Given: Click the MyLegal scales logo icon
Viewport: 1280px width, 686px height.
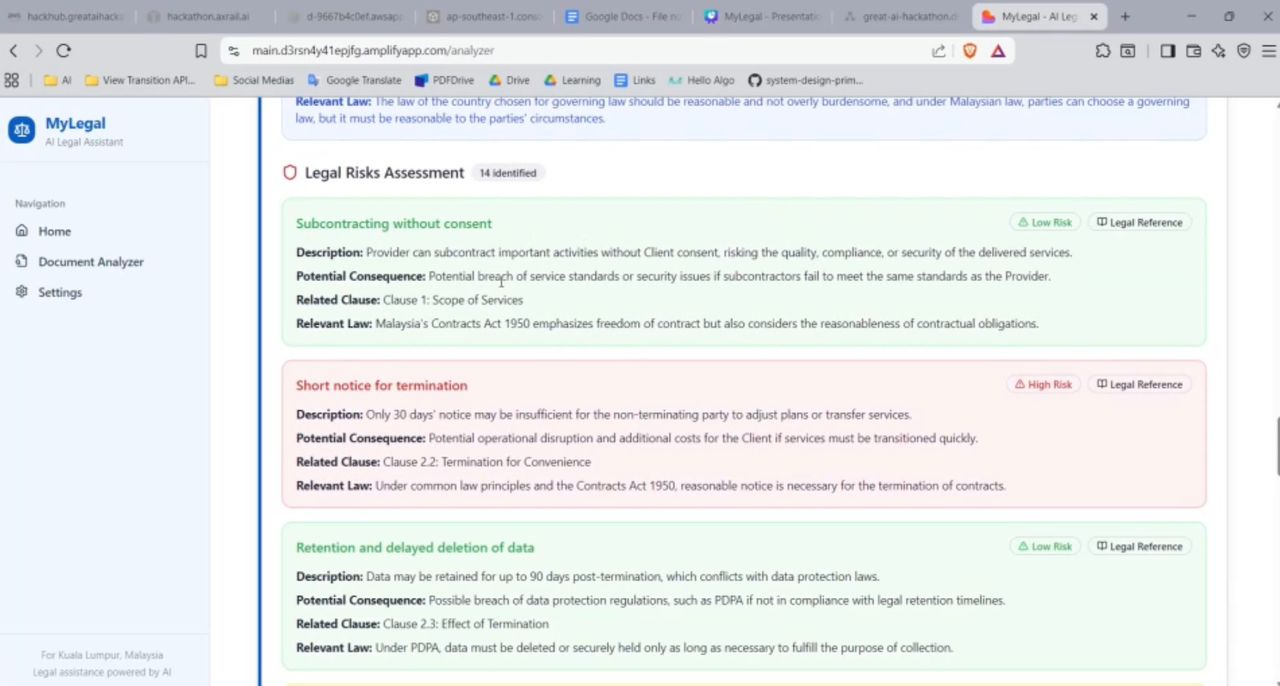Looking at the screenshot, I should (22, 130).
